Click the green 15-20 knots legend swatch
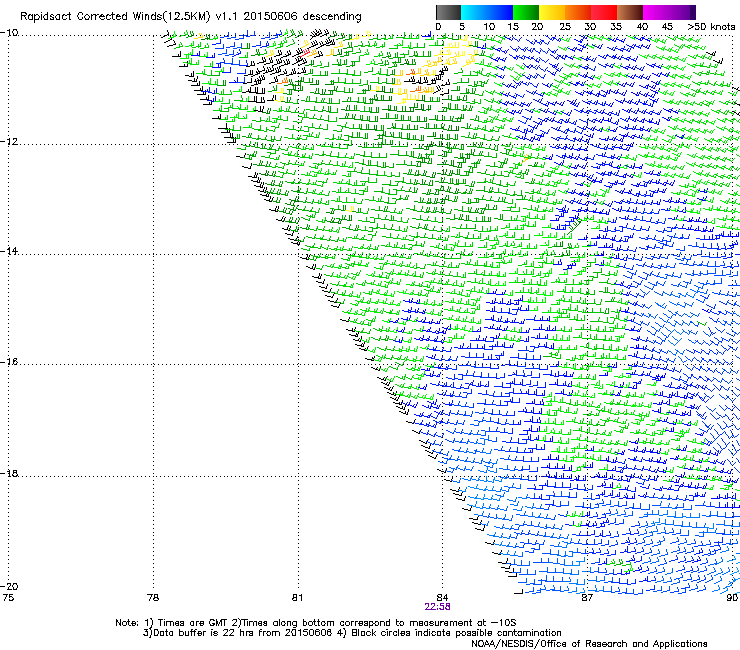This screenshot has width=740, height=650. click(x=526, y=12)
